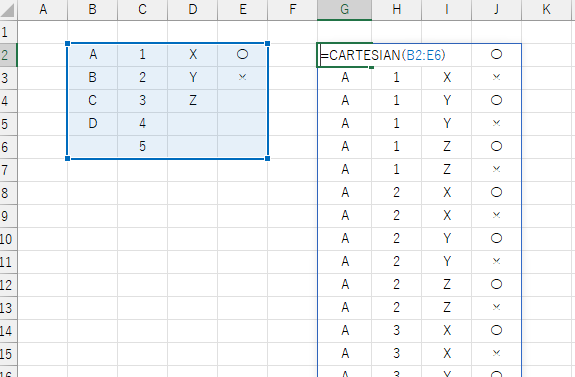The image size is (575, 377).
Task: Click cell E2 containing the circle
Action: tap(243, 55)
